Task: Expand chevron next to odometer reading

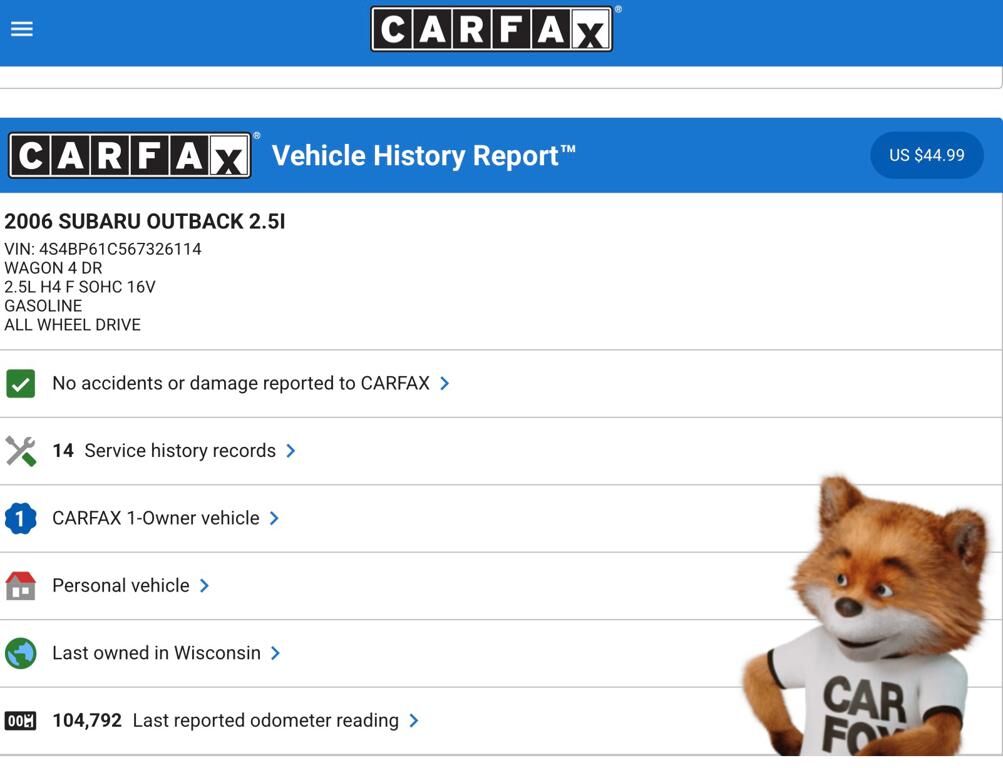Action: coord(414,721)
